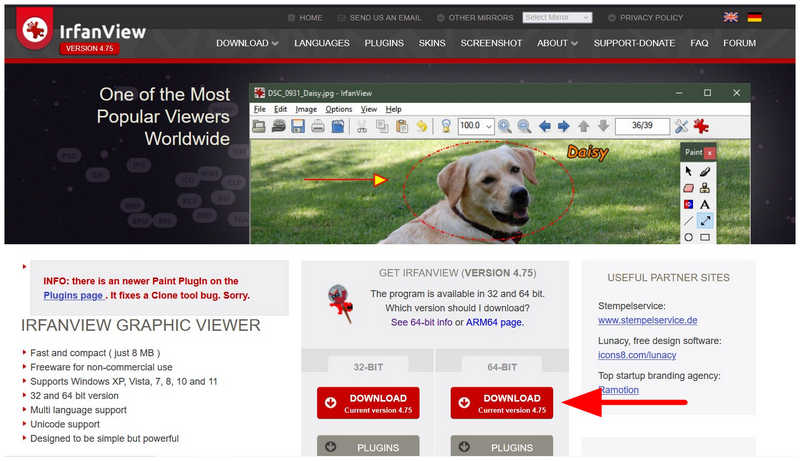Expand the ABOUT navigation menu
800x461 pixels.
point(557,43)
